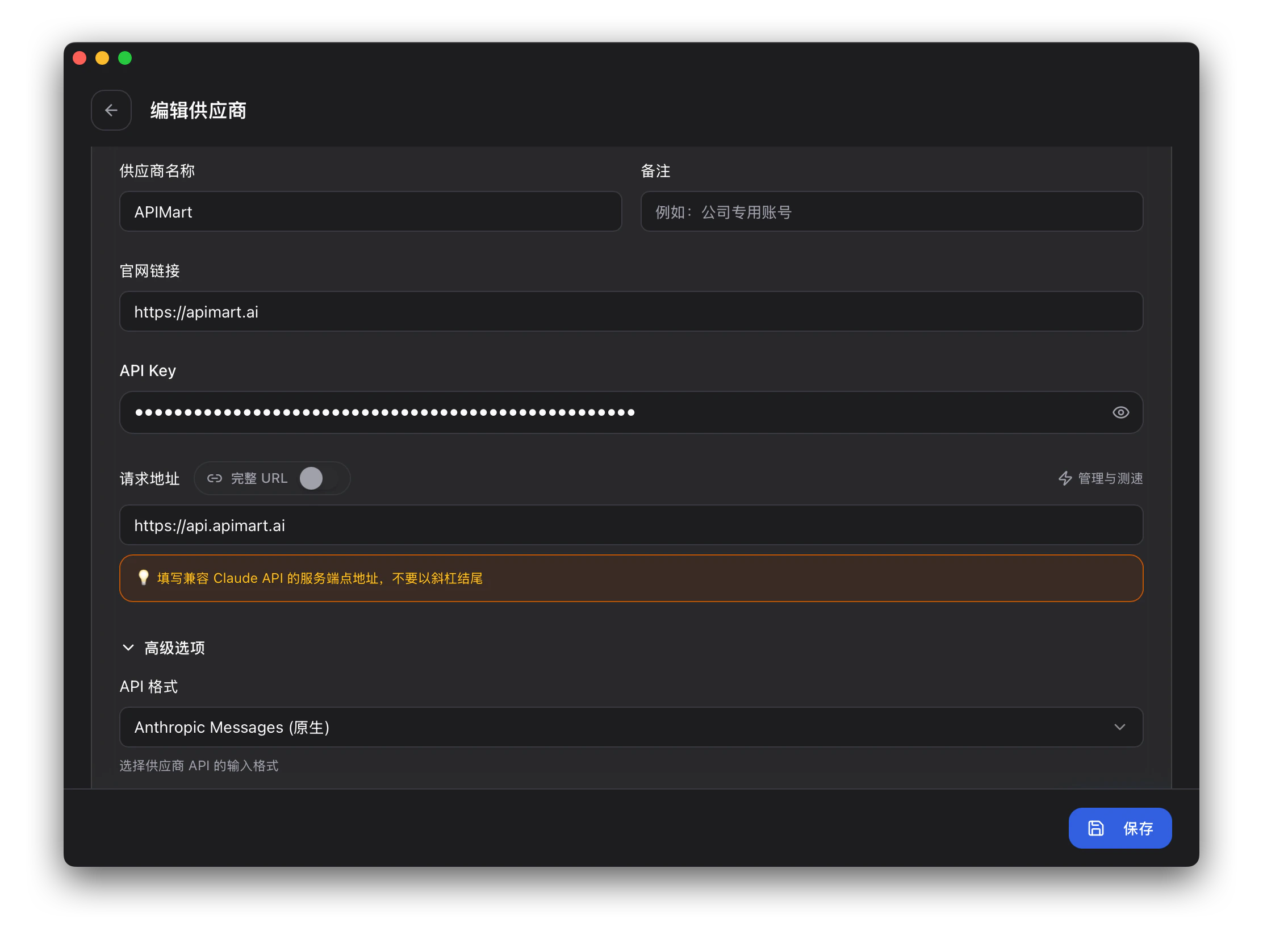Viewport: 1263px width, 952px height.
Task: Click into the masked API Key field
Action: coord(631,412)
